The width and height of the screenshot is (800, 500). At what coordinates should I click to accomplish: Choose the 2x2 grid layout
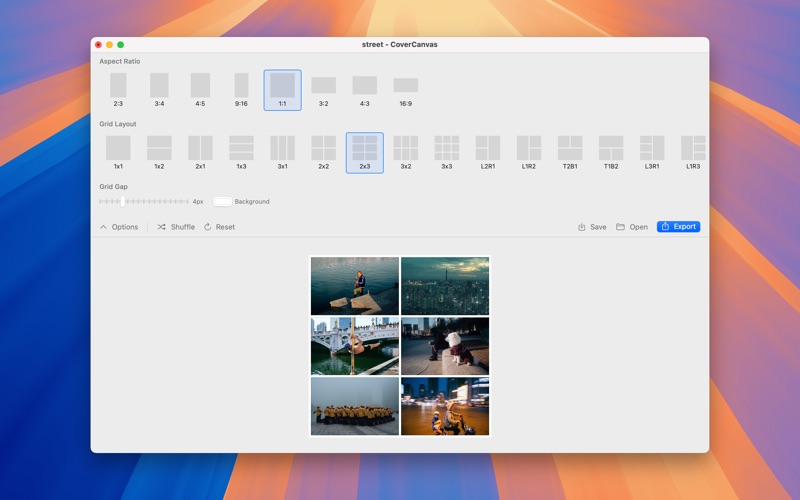tap(323, 153)
